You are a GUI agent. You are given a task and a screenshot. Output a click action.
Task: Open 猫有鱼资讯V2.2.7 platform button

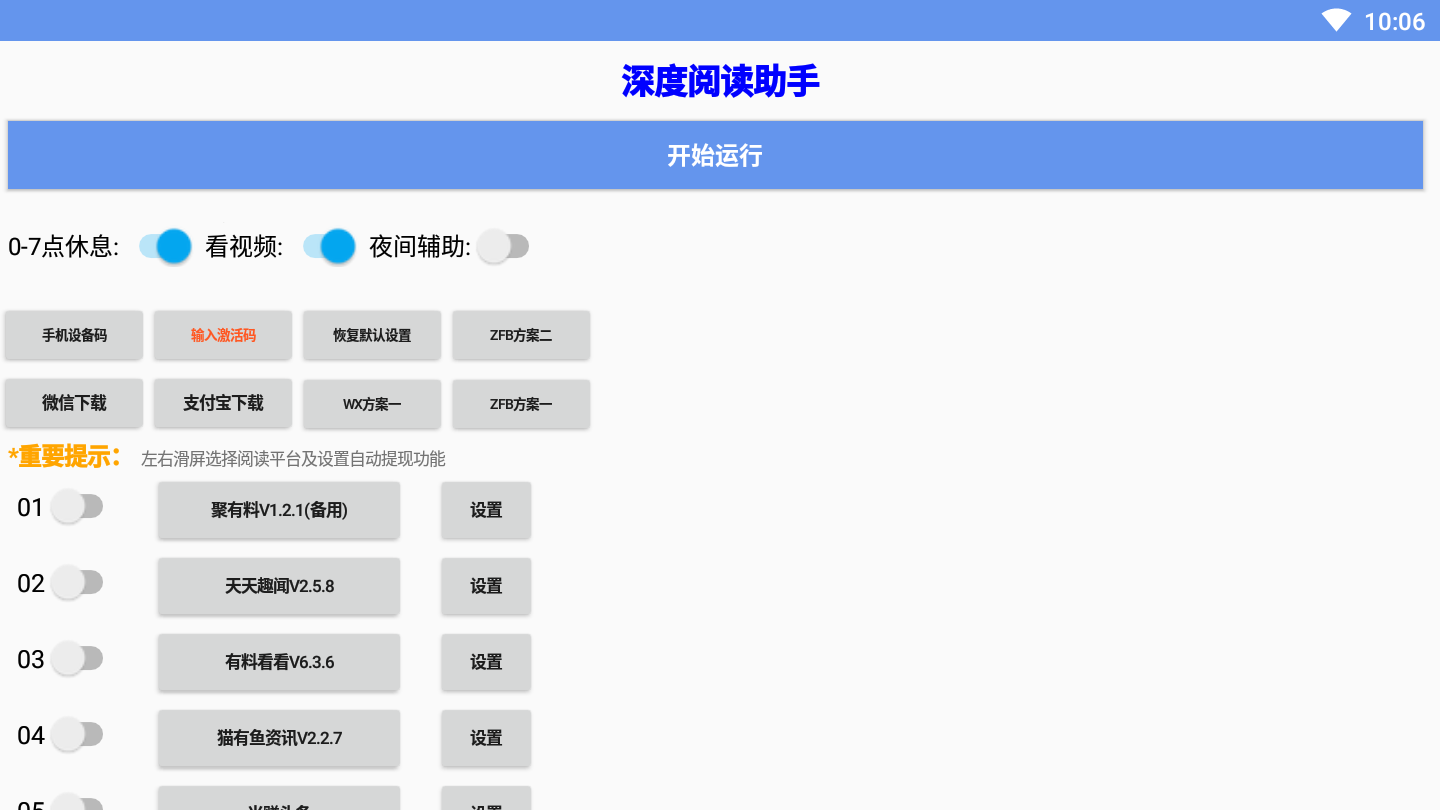pos(279,738)
